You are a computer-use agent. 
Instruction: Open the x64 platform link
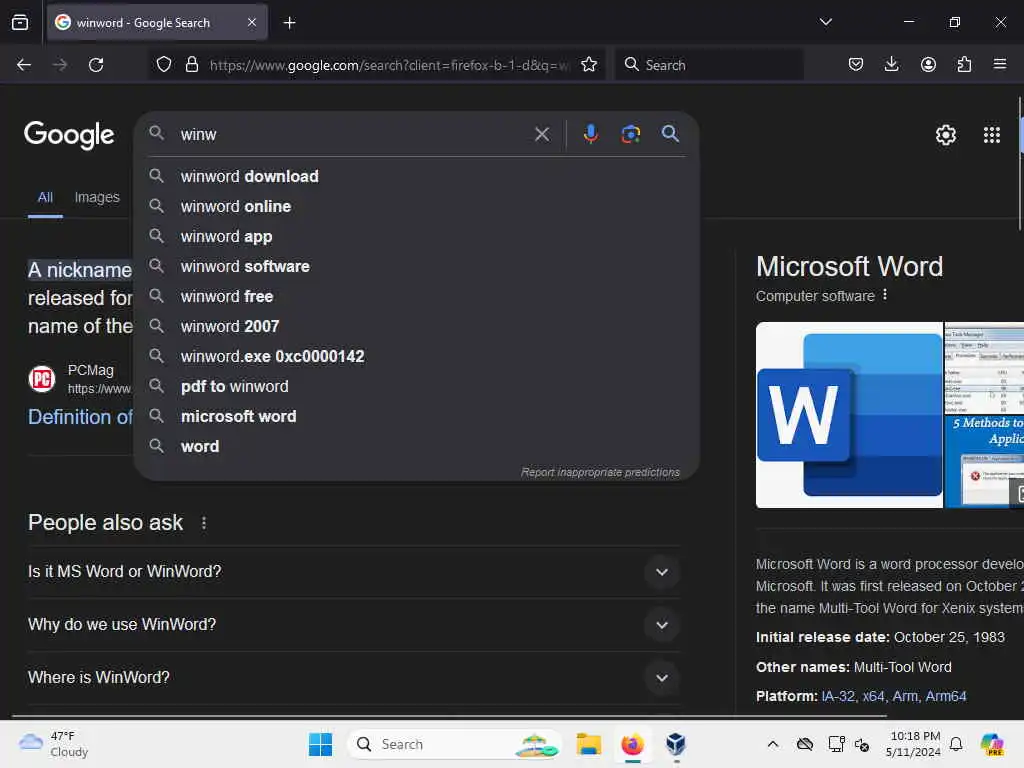[x=873, y=696]
